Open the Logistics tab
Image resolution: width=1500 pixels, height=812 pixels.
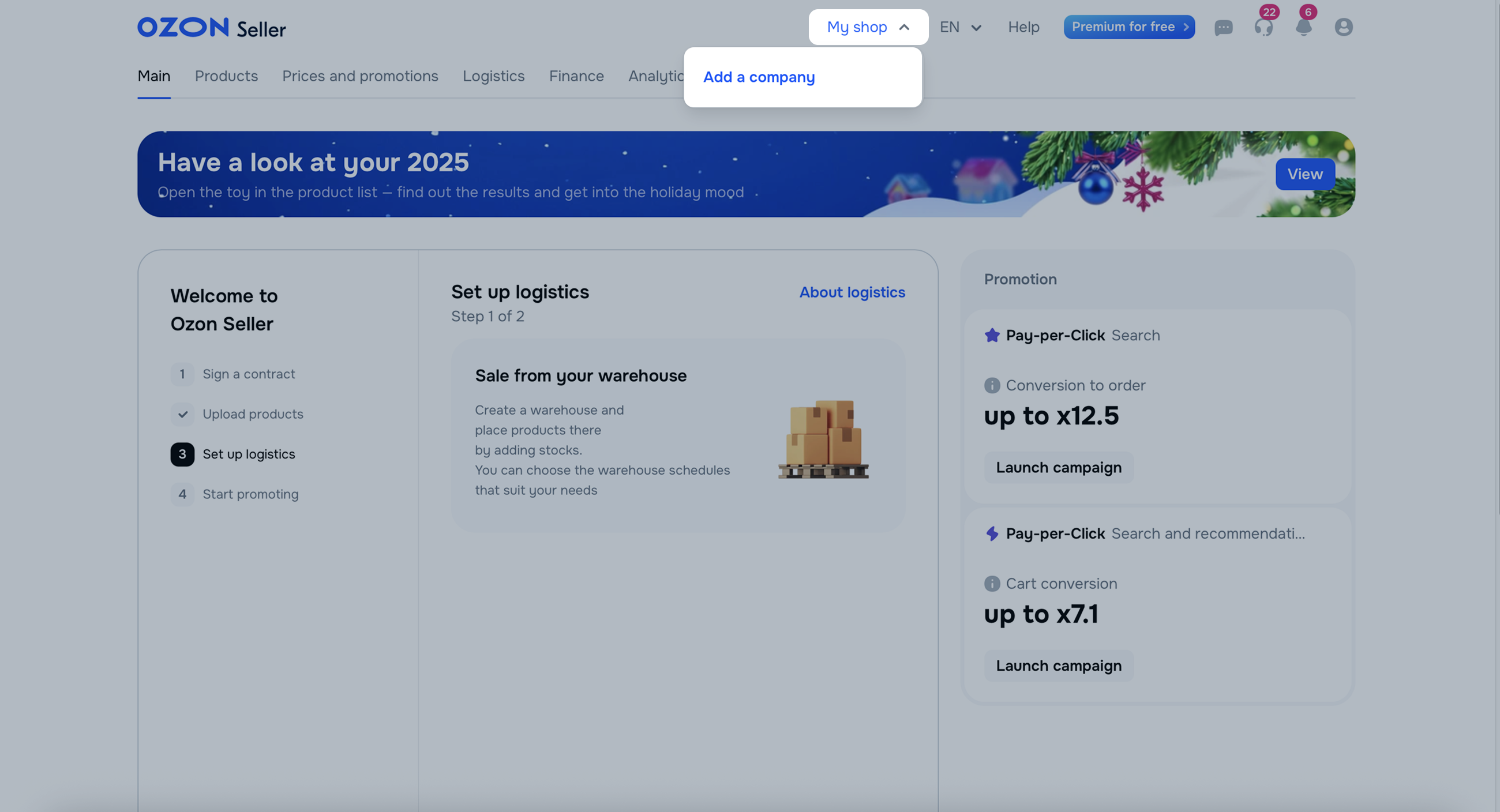pos(493,76)
